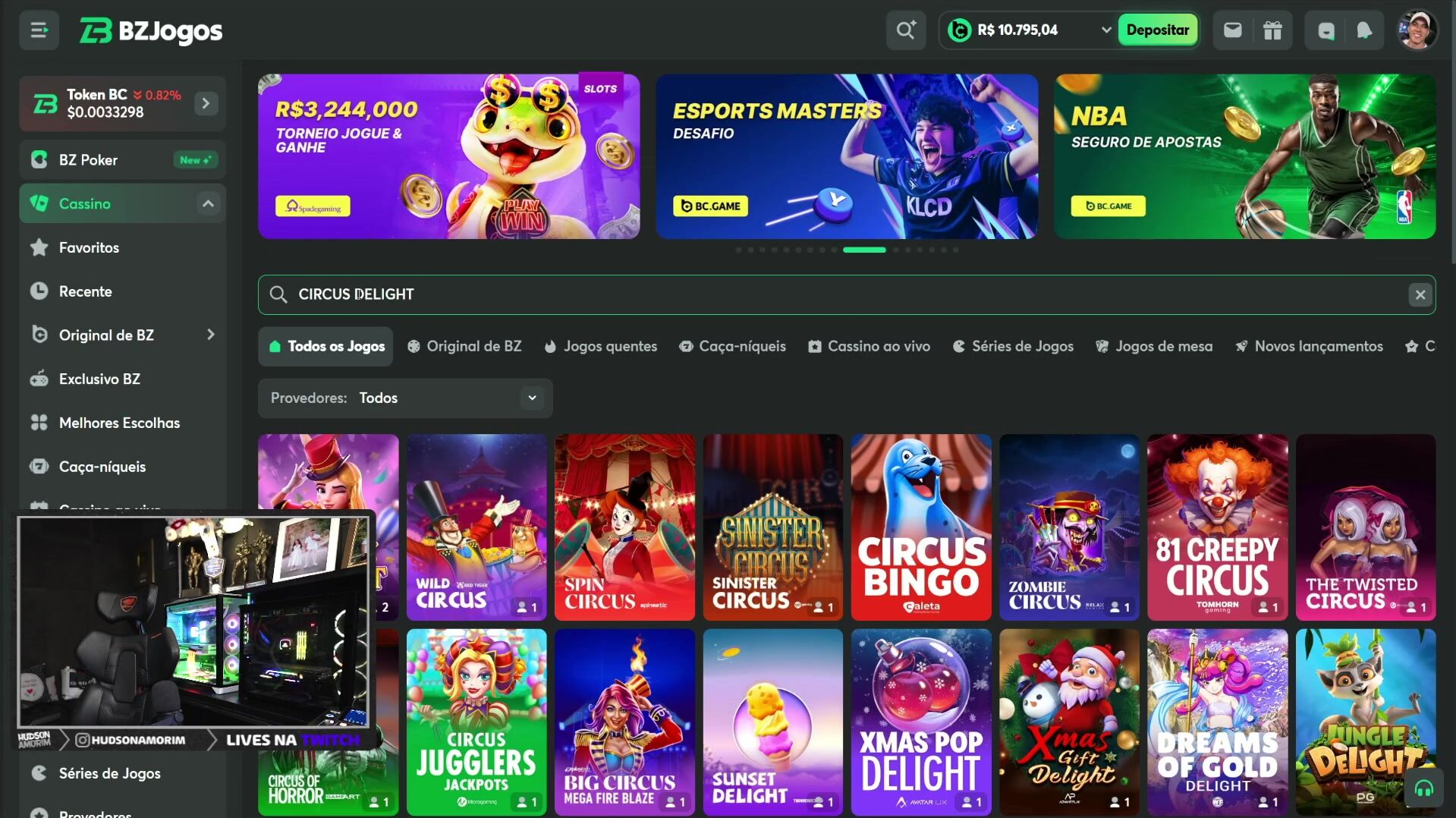
Task: Open the 81 Creepy Circus game
Action: click(1217, 527)
